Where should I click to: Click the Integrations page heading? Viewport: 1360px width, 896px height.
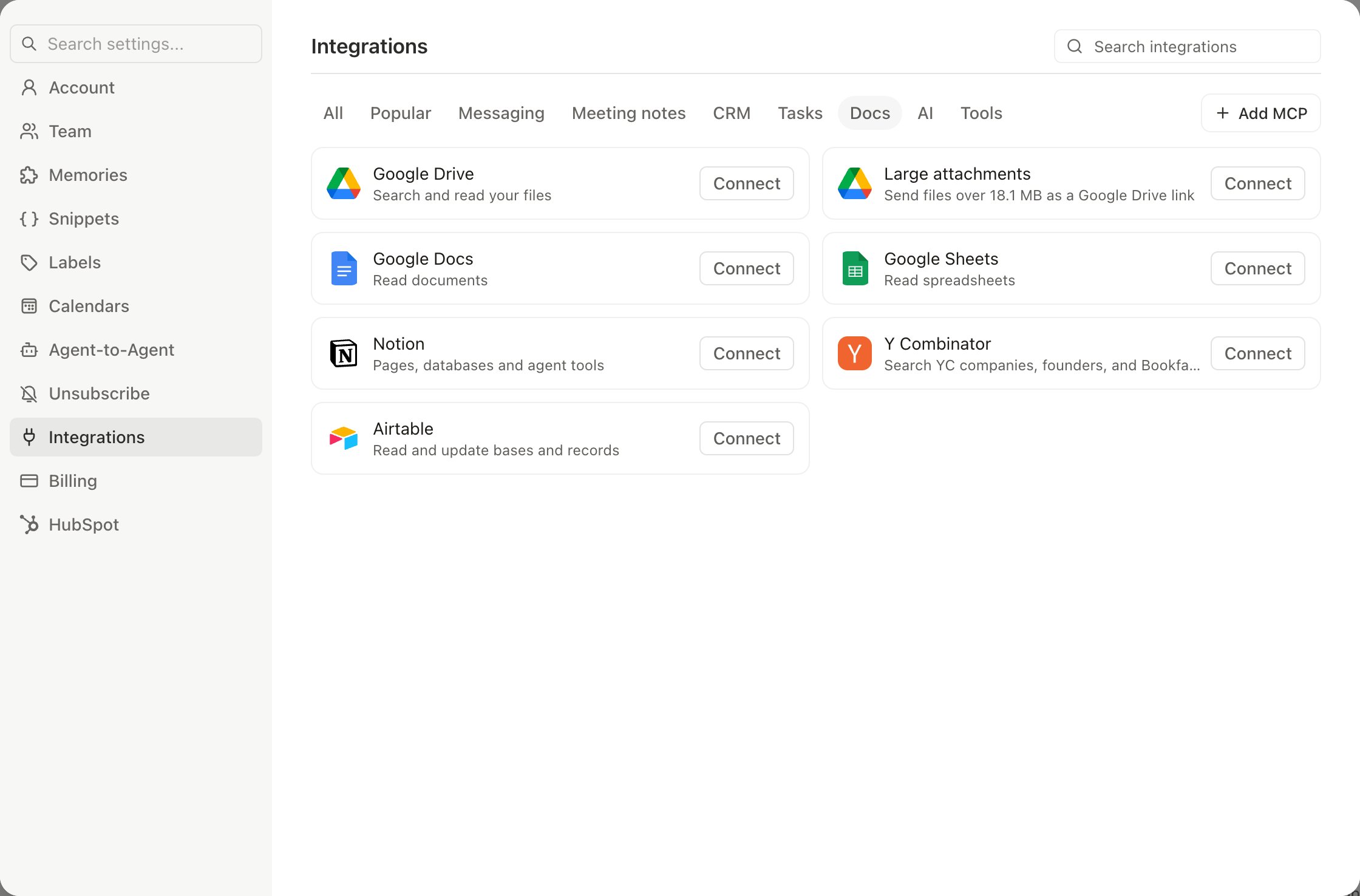point(369,46)
